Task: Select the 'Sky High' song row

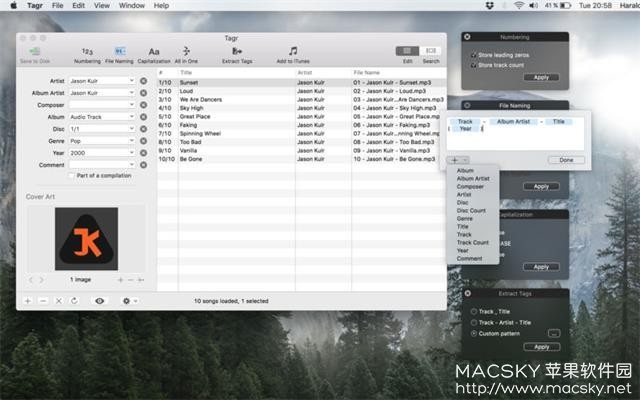Action: (x=301, y=108)
